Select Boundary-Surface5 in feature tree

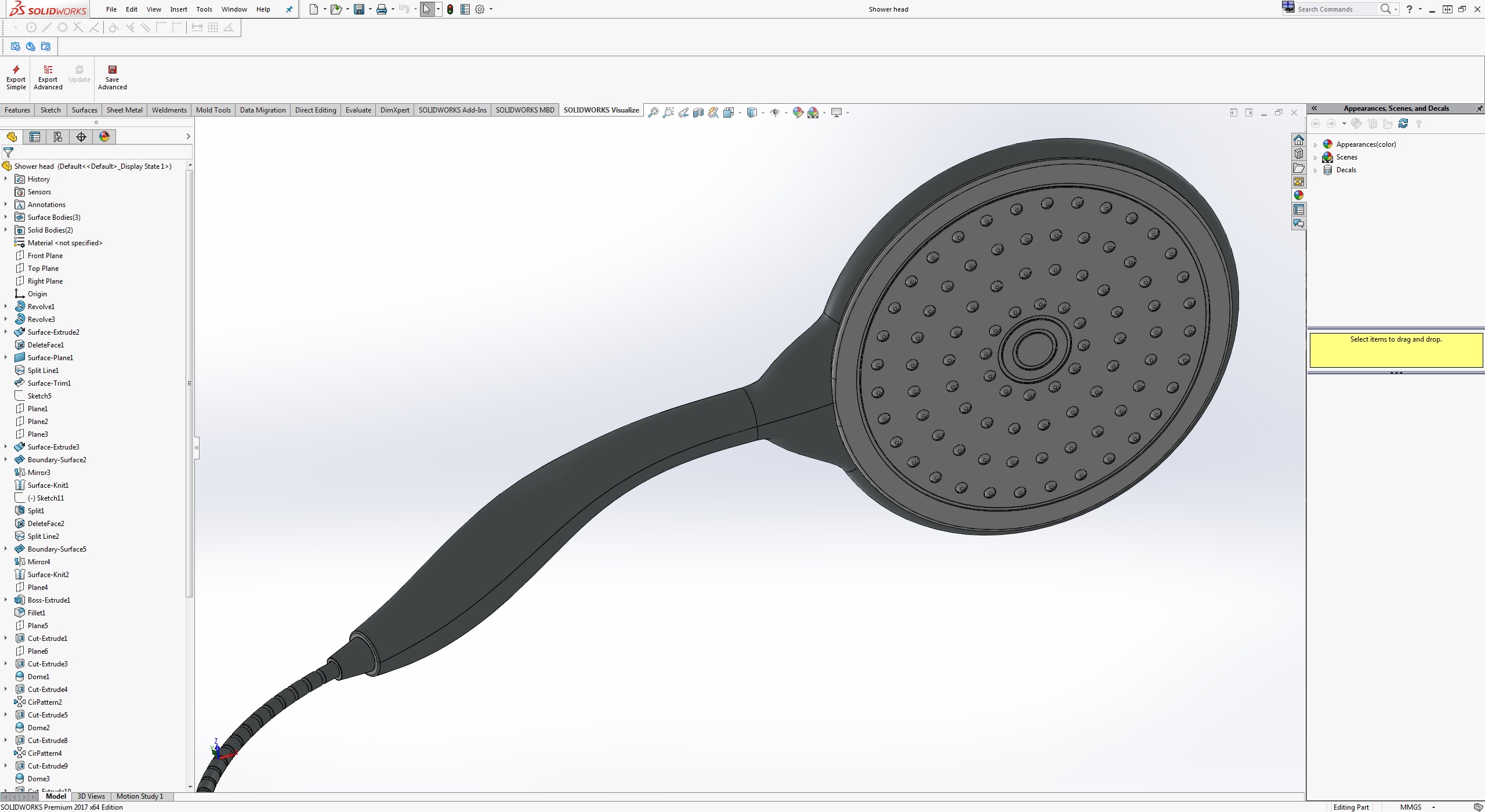pos(57,549)
